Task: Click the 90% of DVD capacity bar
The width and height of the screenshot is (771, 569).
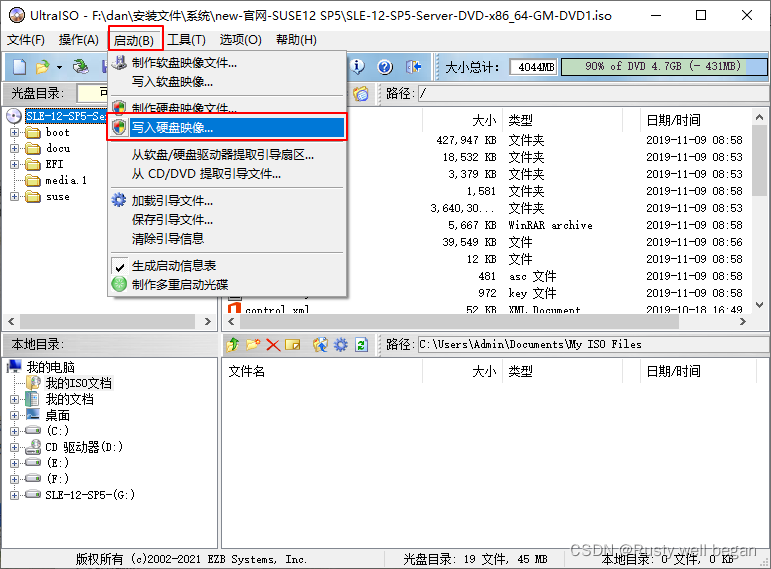Action: coord(663,66)
